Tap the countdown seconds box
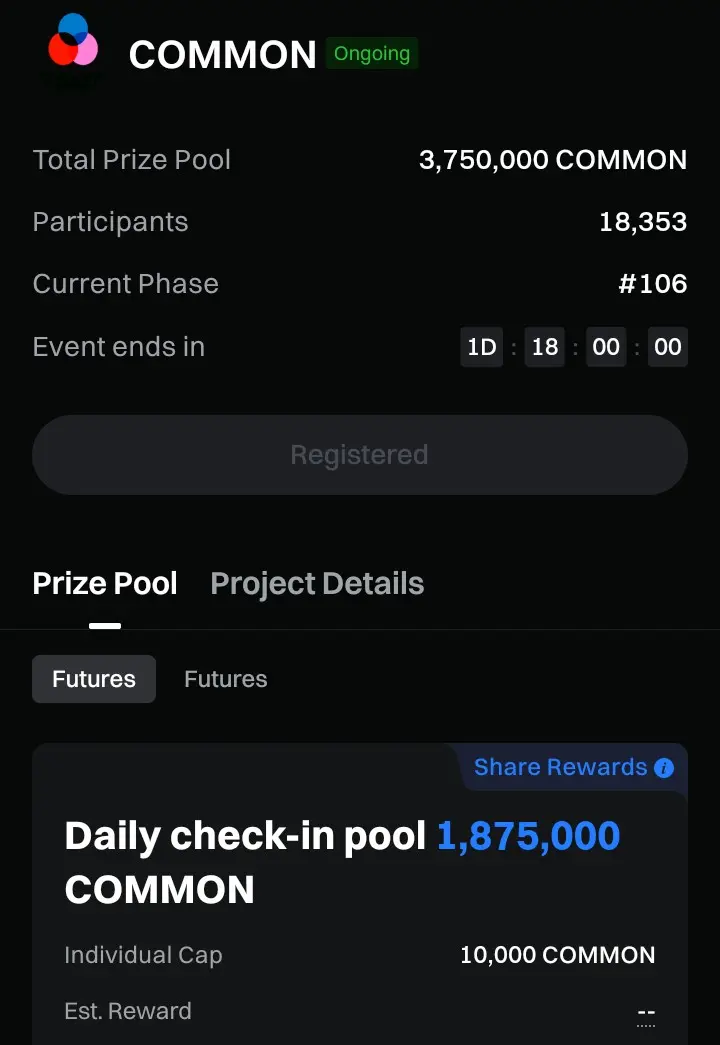 click(667, 347)
